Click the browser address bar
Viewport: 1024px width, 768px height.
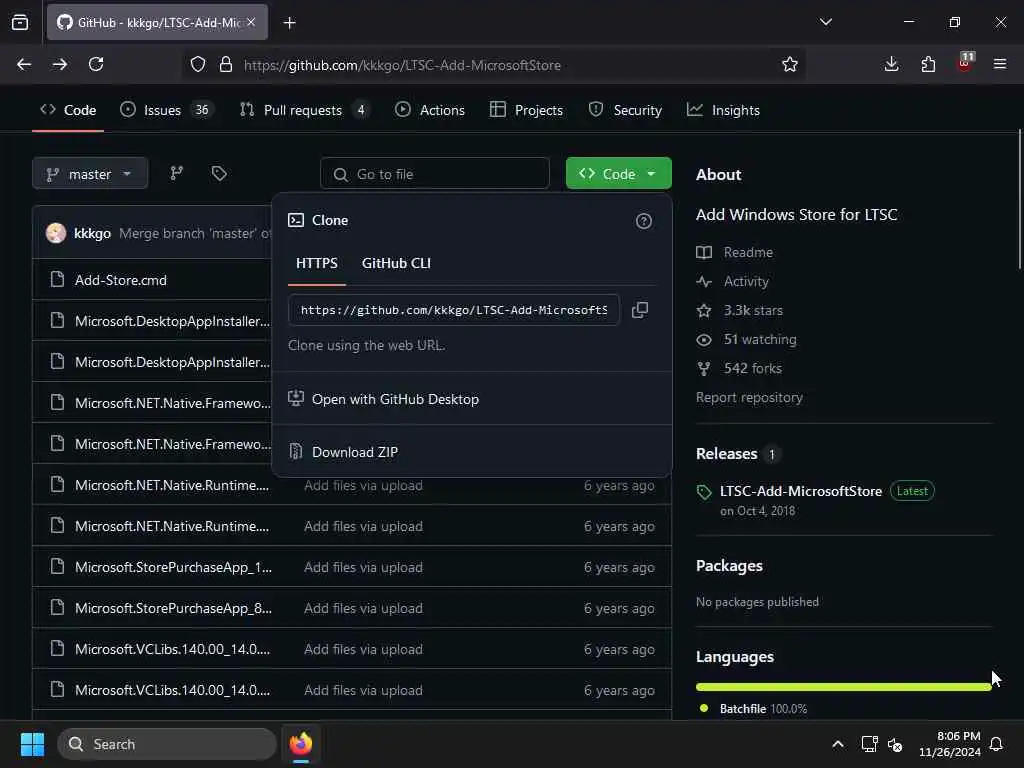coord(494,65)
